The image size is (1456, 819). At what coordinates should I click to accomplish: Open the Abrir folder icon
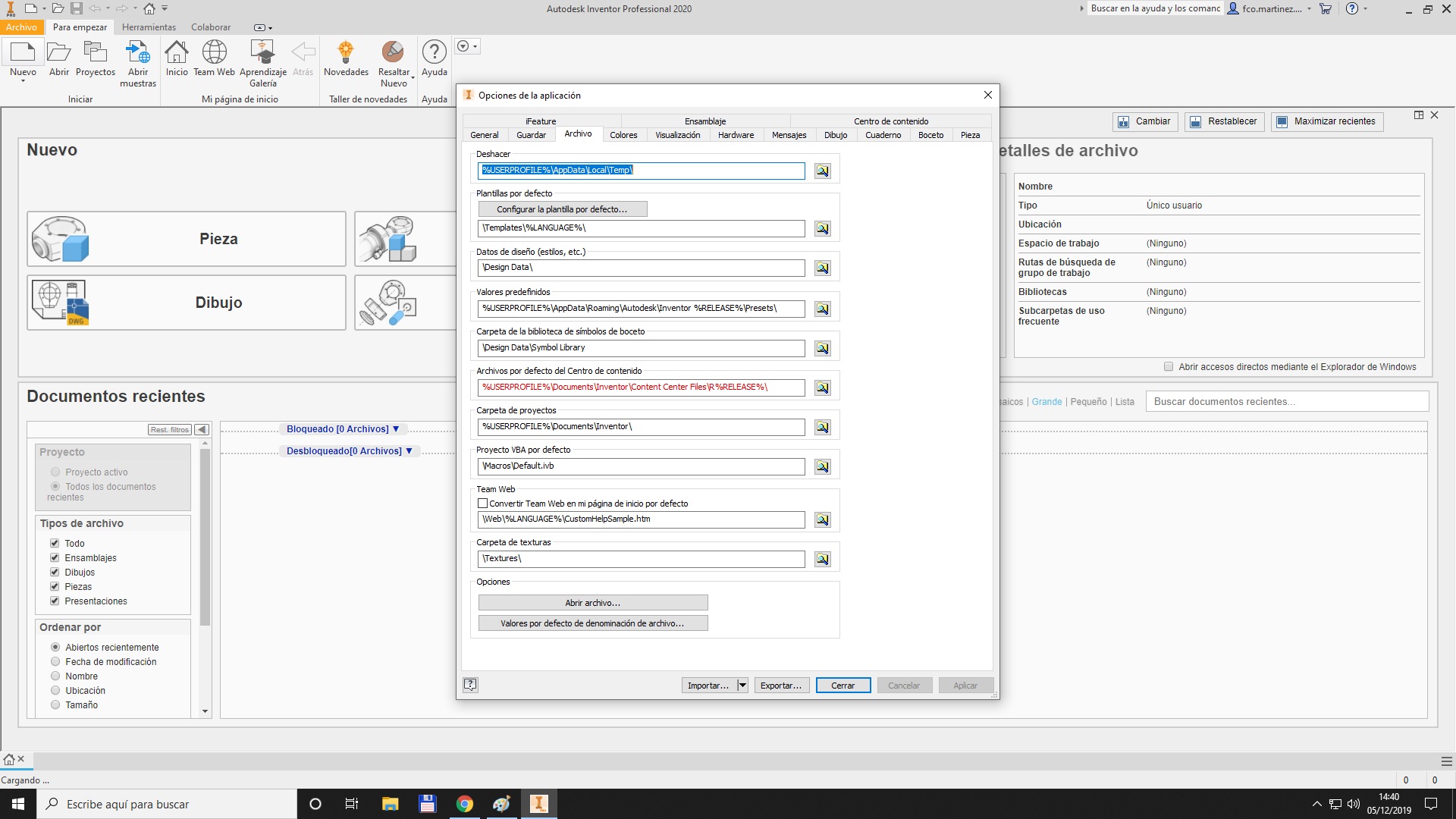59,52
